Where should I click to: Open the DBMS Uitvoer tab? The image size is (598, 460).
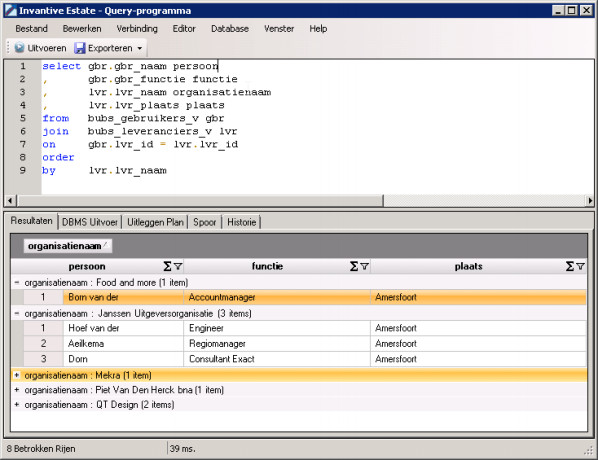(90, 222)
